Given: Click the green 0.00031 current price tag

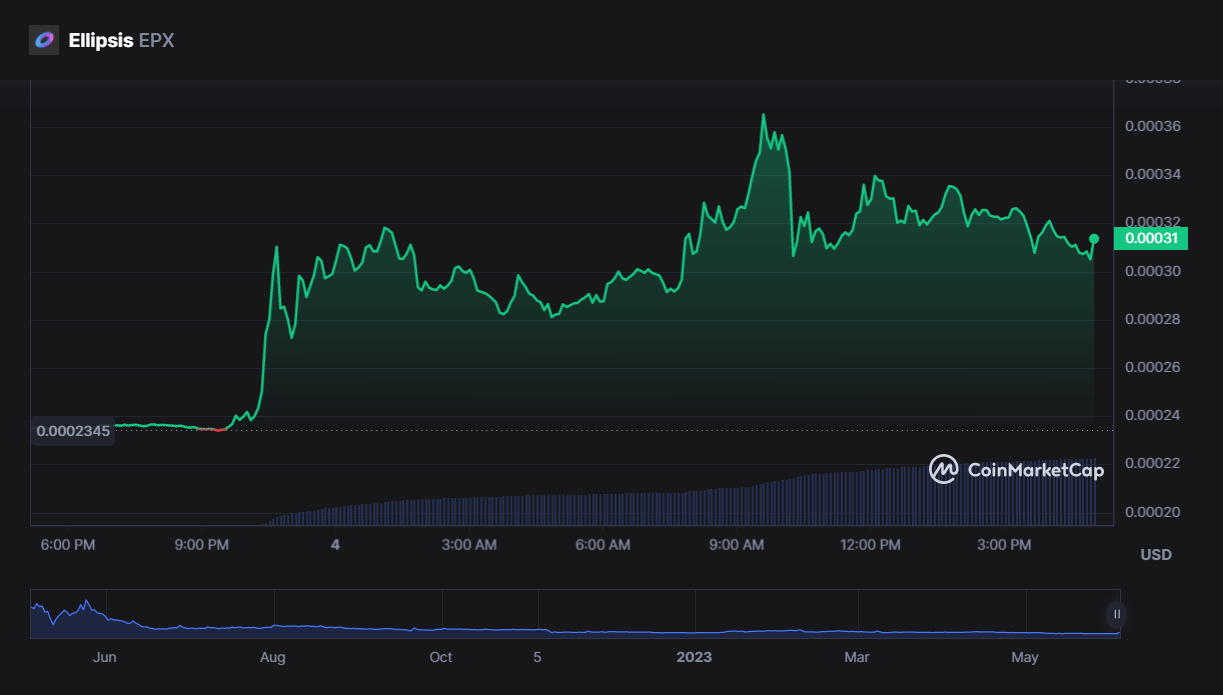Looking at the screenshot, I should 1150,238.
